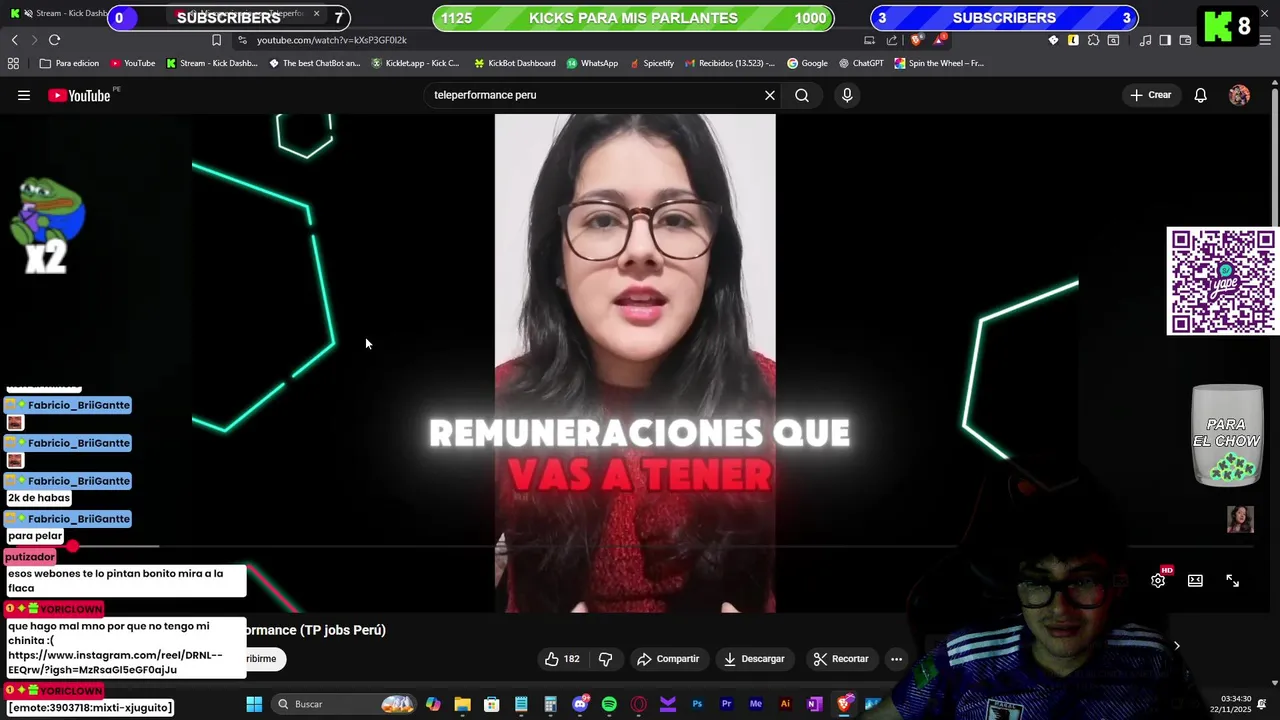Open 'Spin the Wheel' bookmark
The width and height of the screenshot is (1280, 720).
[939, 63]
